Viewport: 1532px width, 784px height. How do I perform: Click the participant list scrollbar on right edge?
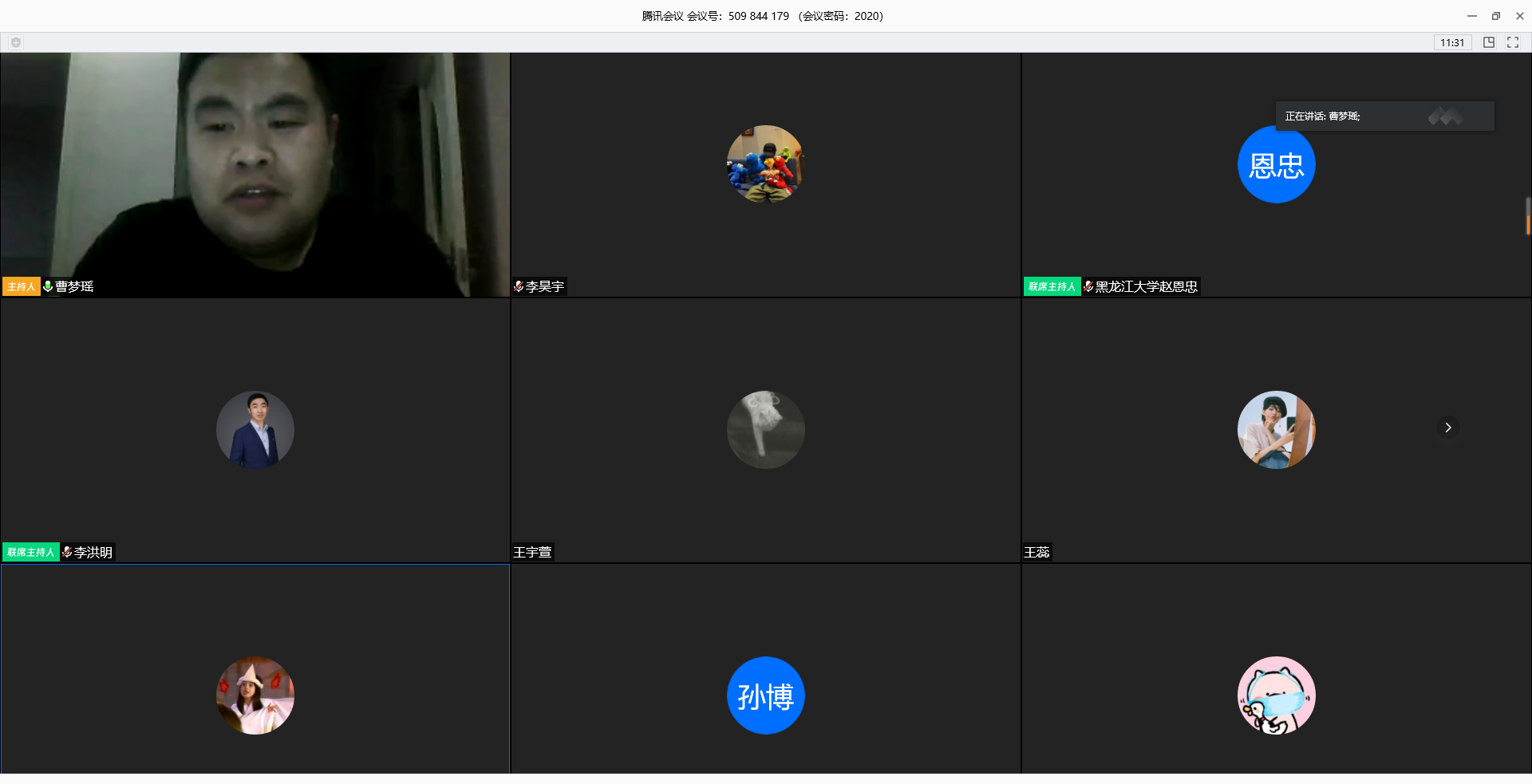(x=1527, y=215)
